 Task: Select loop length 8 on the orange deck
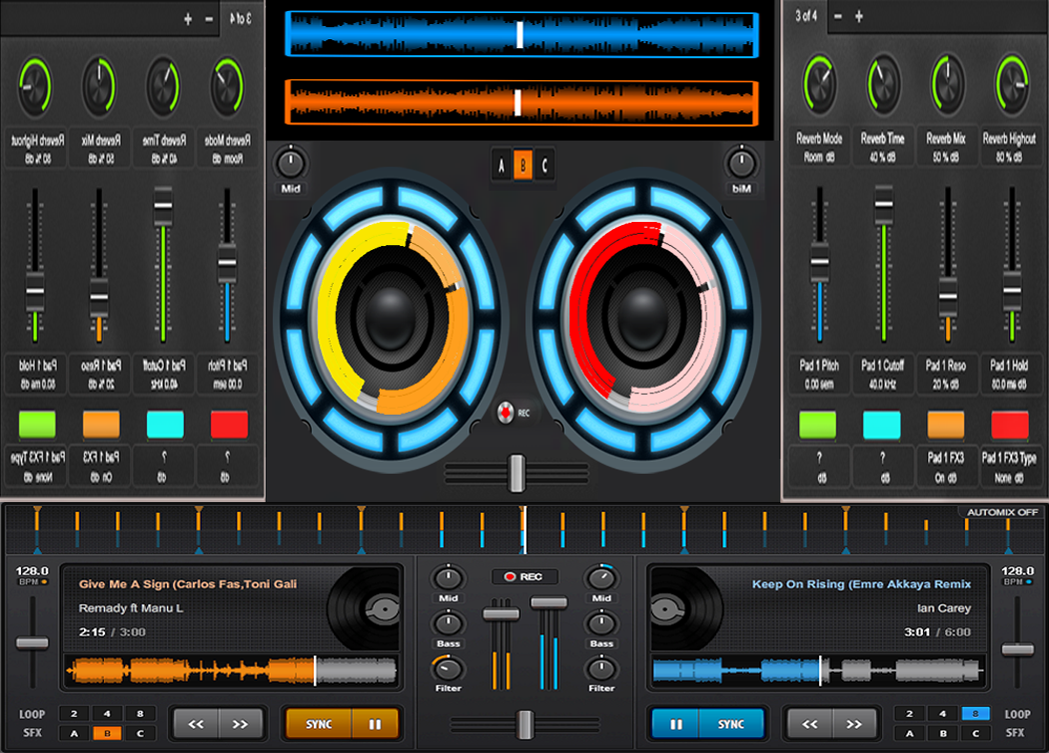(140, 714)
